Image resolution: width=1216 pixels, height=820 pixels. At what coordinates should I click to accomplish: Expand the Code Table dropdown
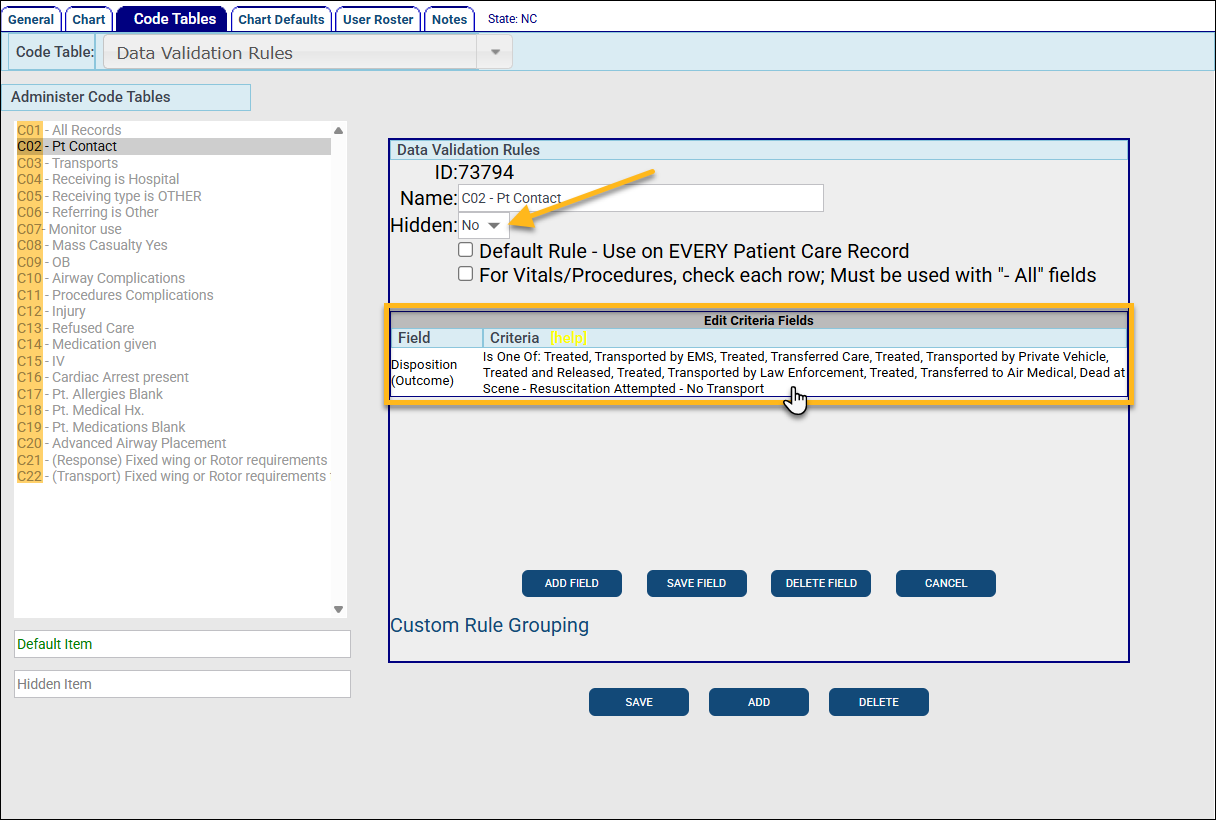coord(494,52)
